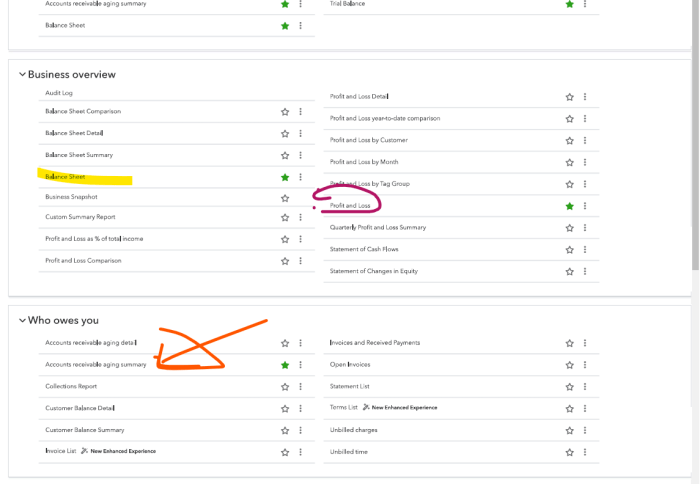Image resolution: width=700 pixels, height=484 pixels.
Task: Open the options menu for Custom Summary Report
Action: [300, 217]
